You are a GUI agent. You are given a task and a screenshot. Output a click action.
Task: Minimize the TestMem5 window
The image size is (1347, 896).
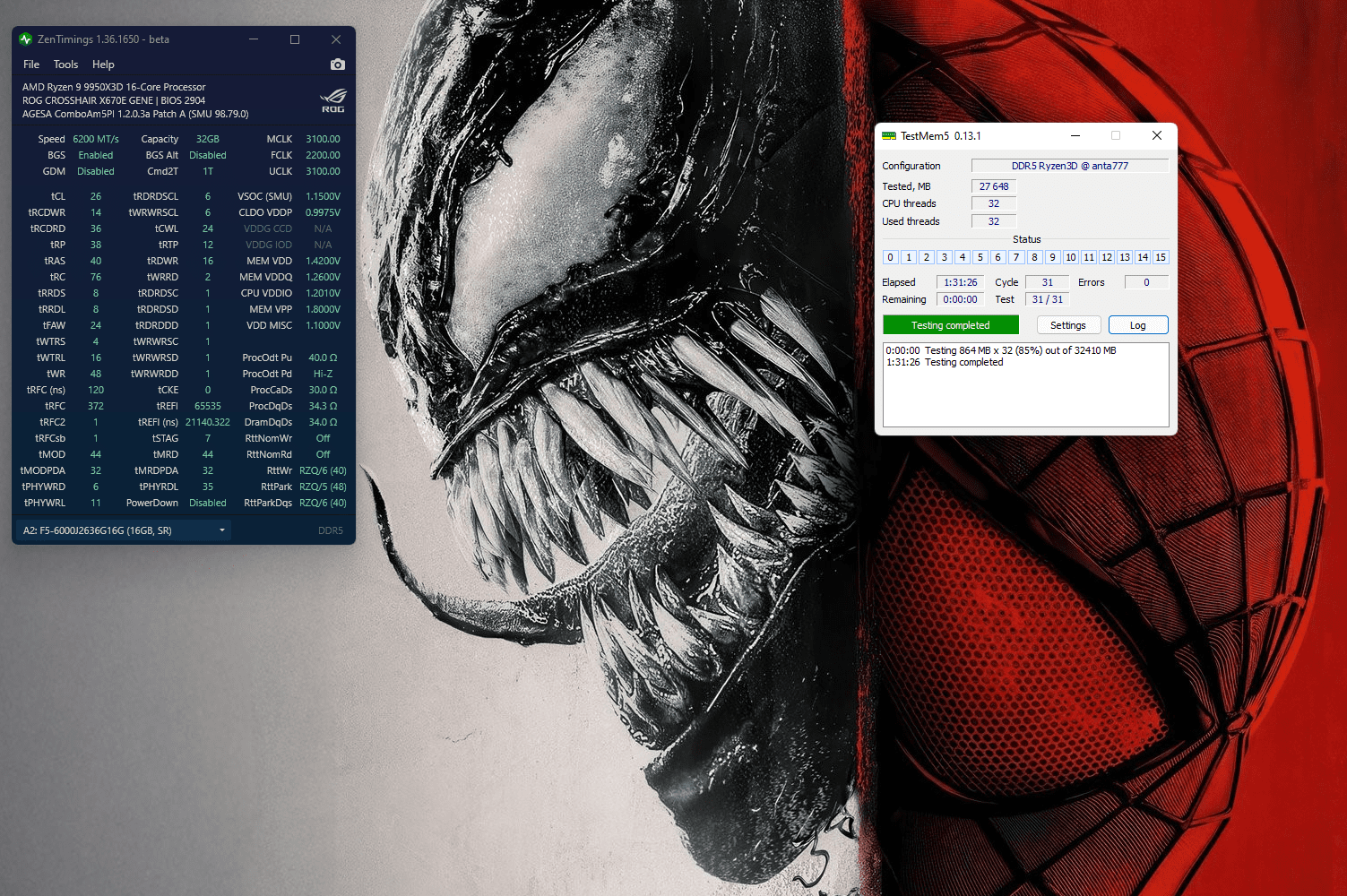tap(1075, 135)
